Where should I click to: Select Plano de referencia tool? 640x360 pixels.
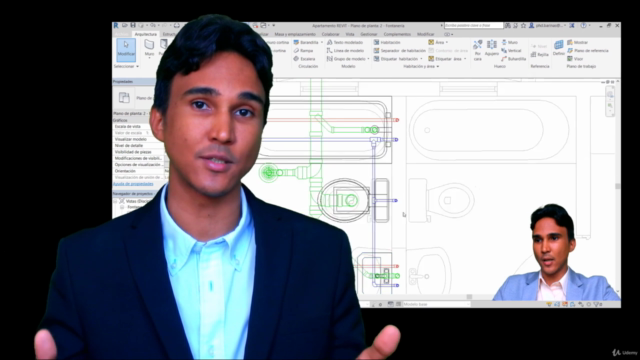point(587,51)
